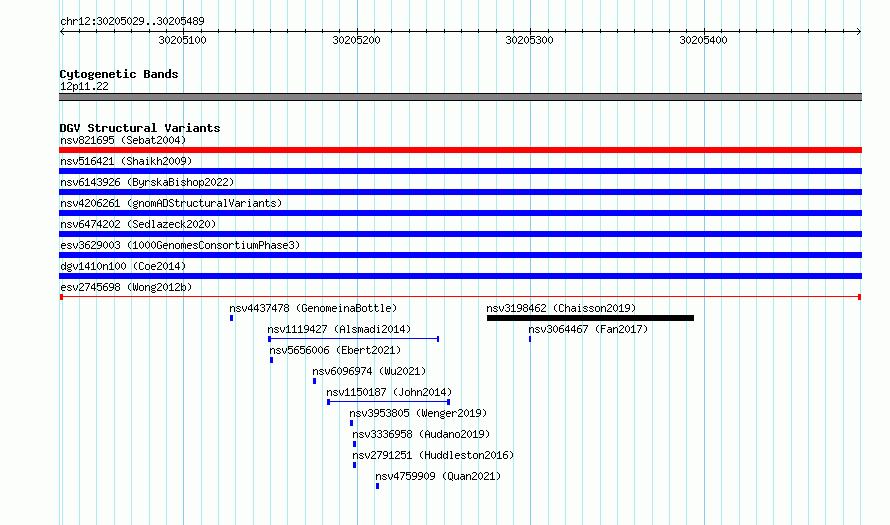Click the esv2745698 (Wong2012b) thin red line
Viewport: 890px width, 525px height.
click(460, 297)
